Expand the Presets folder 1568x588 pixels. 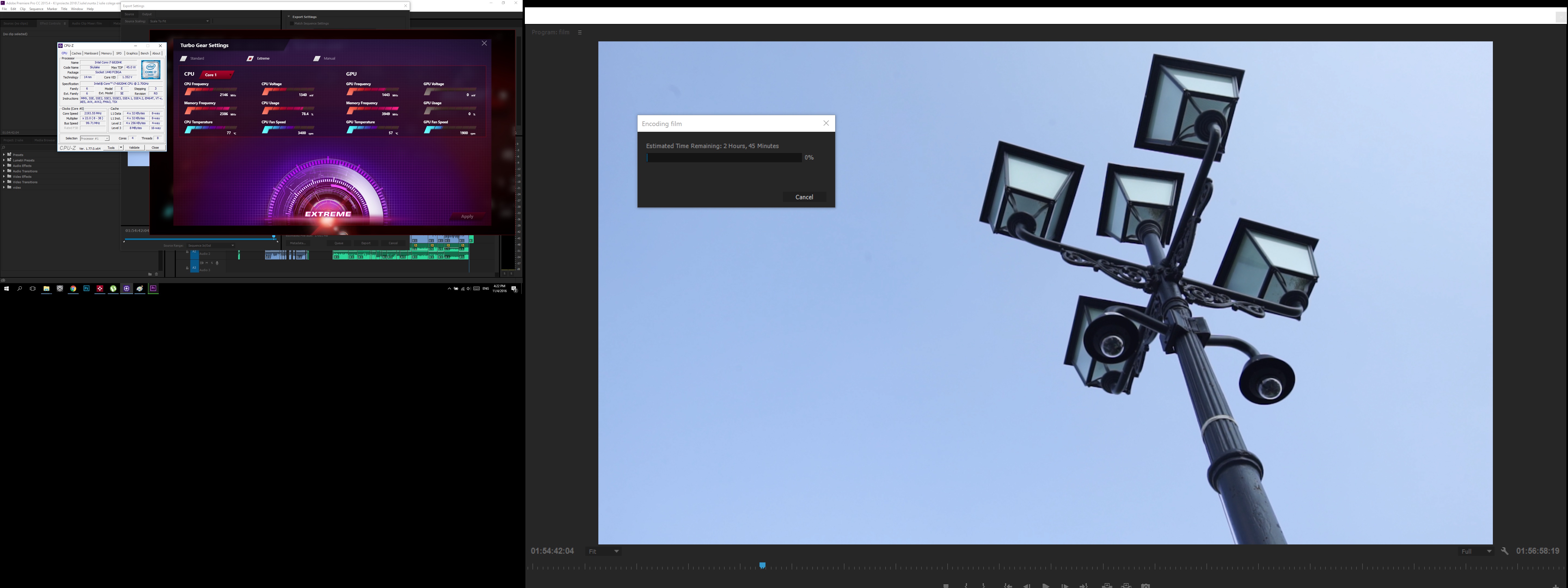(x=4, y=155)
